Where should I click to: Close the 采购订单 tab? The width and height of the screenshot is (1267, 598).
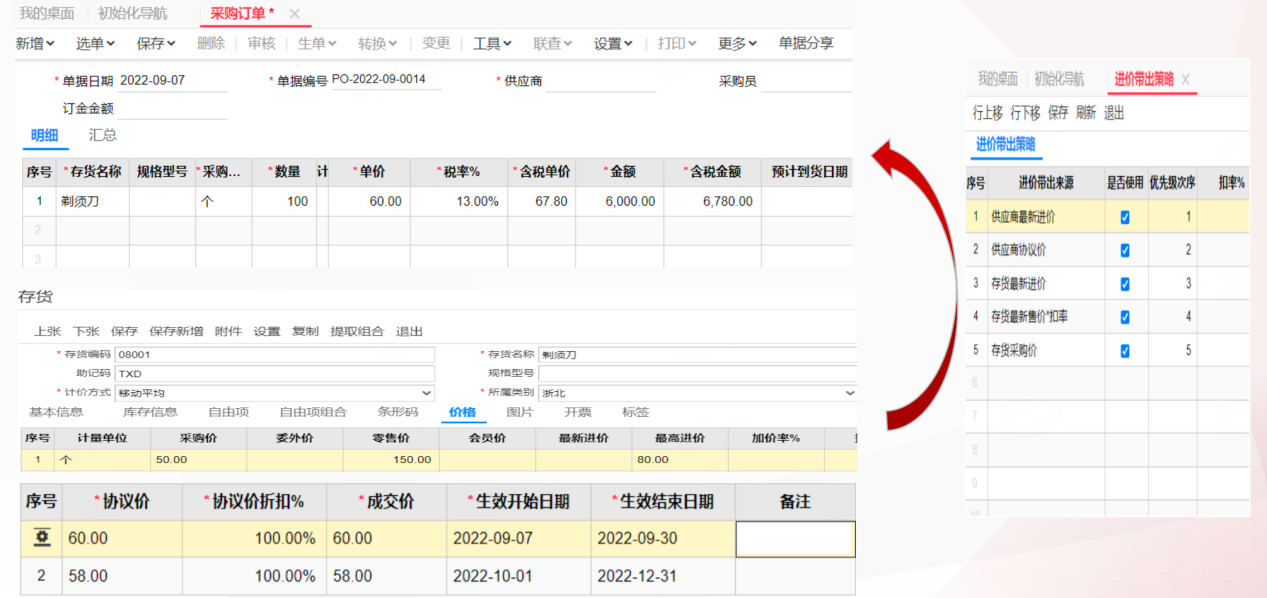pos(294,14)
